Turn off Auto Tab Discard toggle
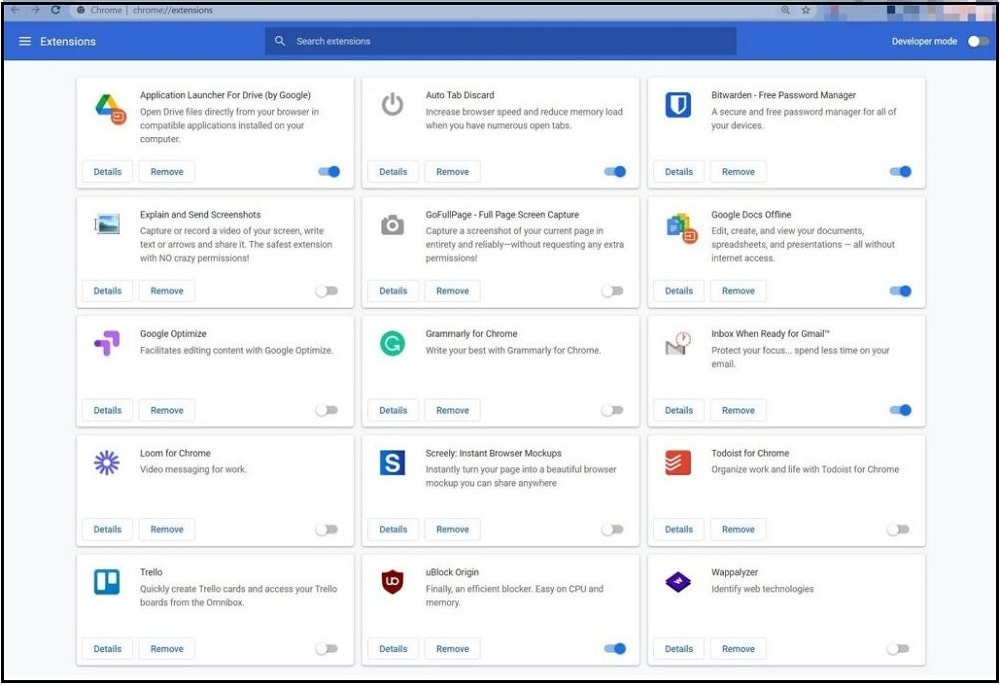Image resolution: width=1000 pixels, height=685 pixels. coord(615,172)
